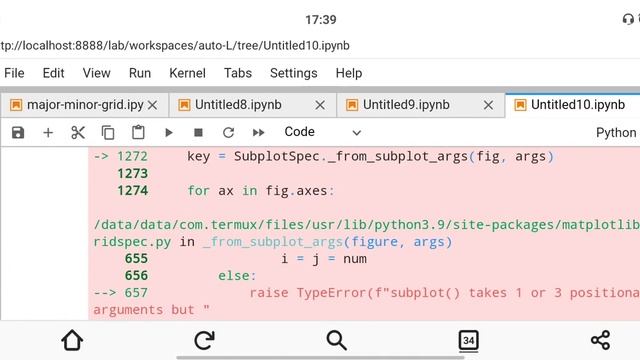This screenshot has width=640, height=360.
Task: Close the major-minor-grid notebook tab
Action: click(153, 105)
